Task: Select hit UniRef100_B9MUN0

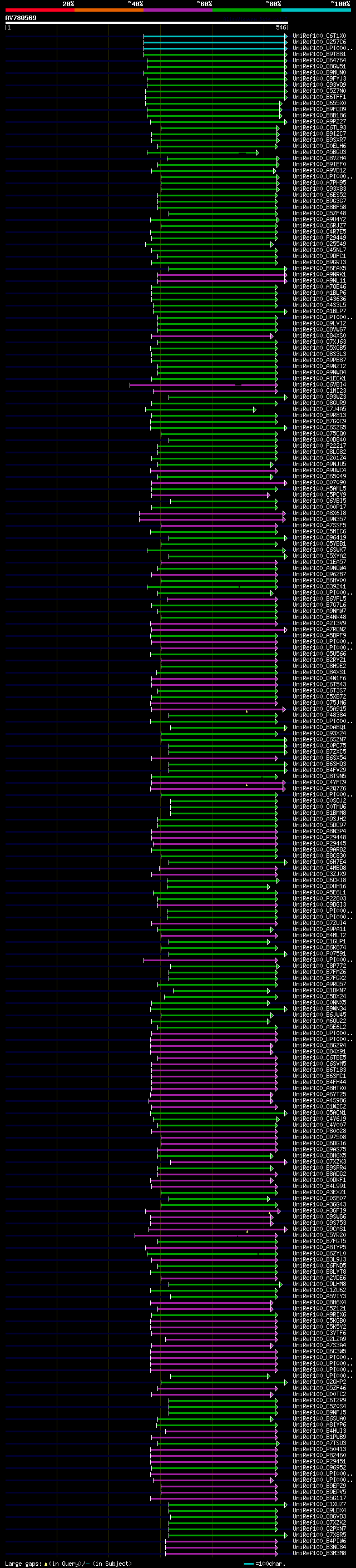Action: (x=319, y=72)
